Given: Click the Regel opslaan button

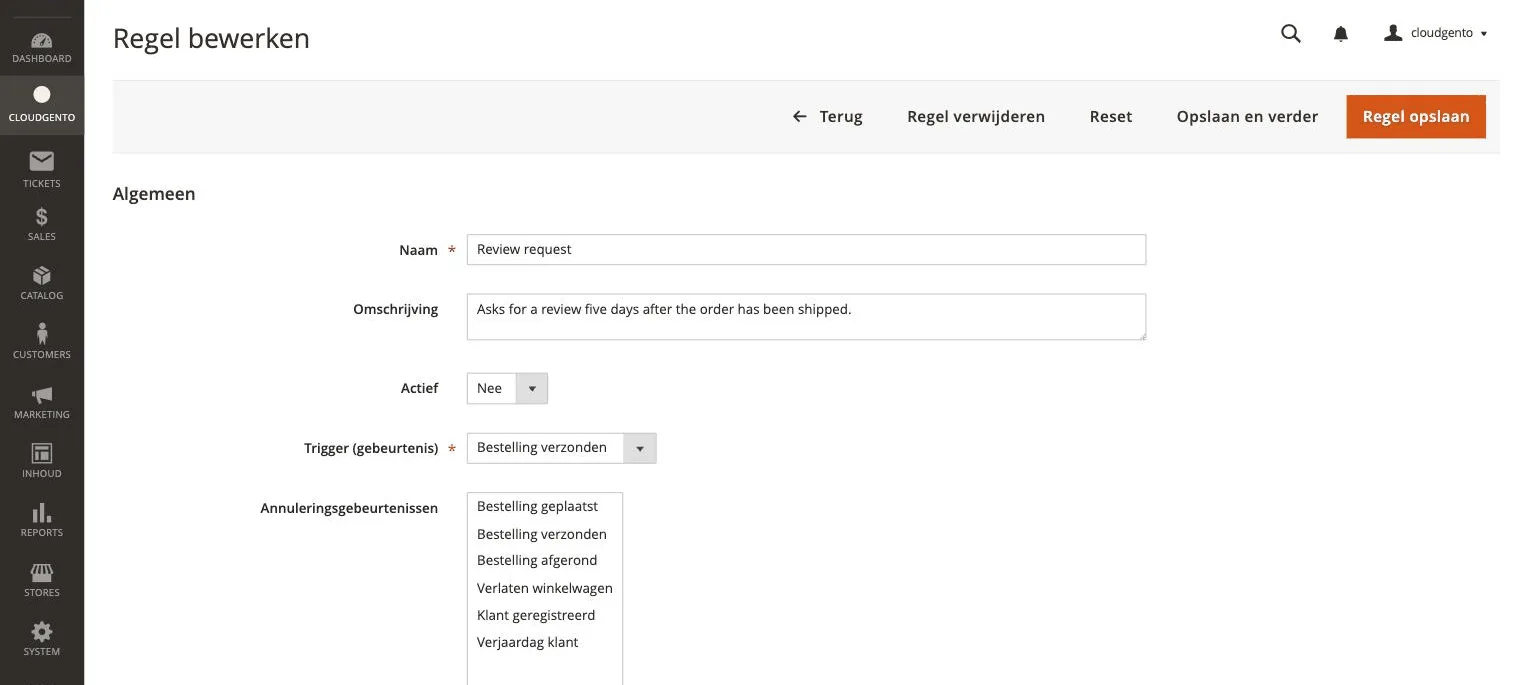Looking at the screenshot, I should tap(1416, 117).
